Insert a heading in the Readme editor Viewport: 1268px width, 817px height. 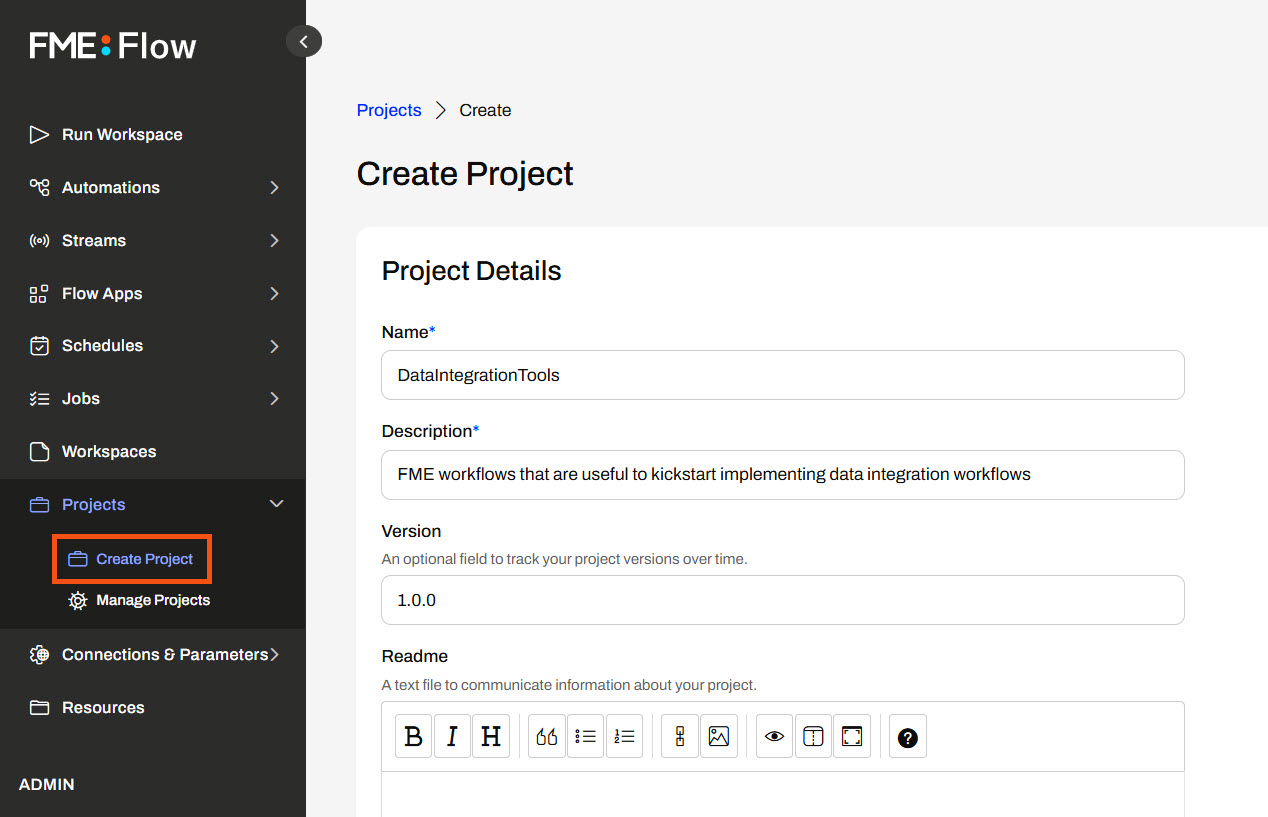coord(491,737)
